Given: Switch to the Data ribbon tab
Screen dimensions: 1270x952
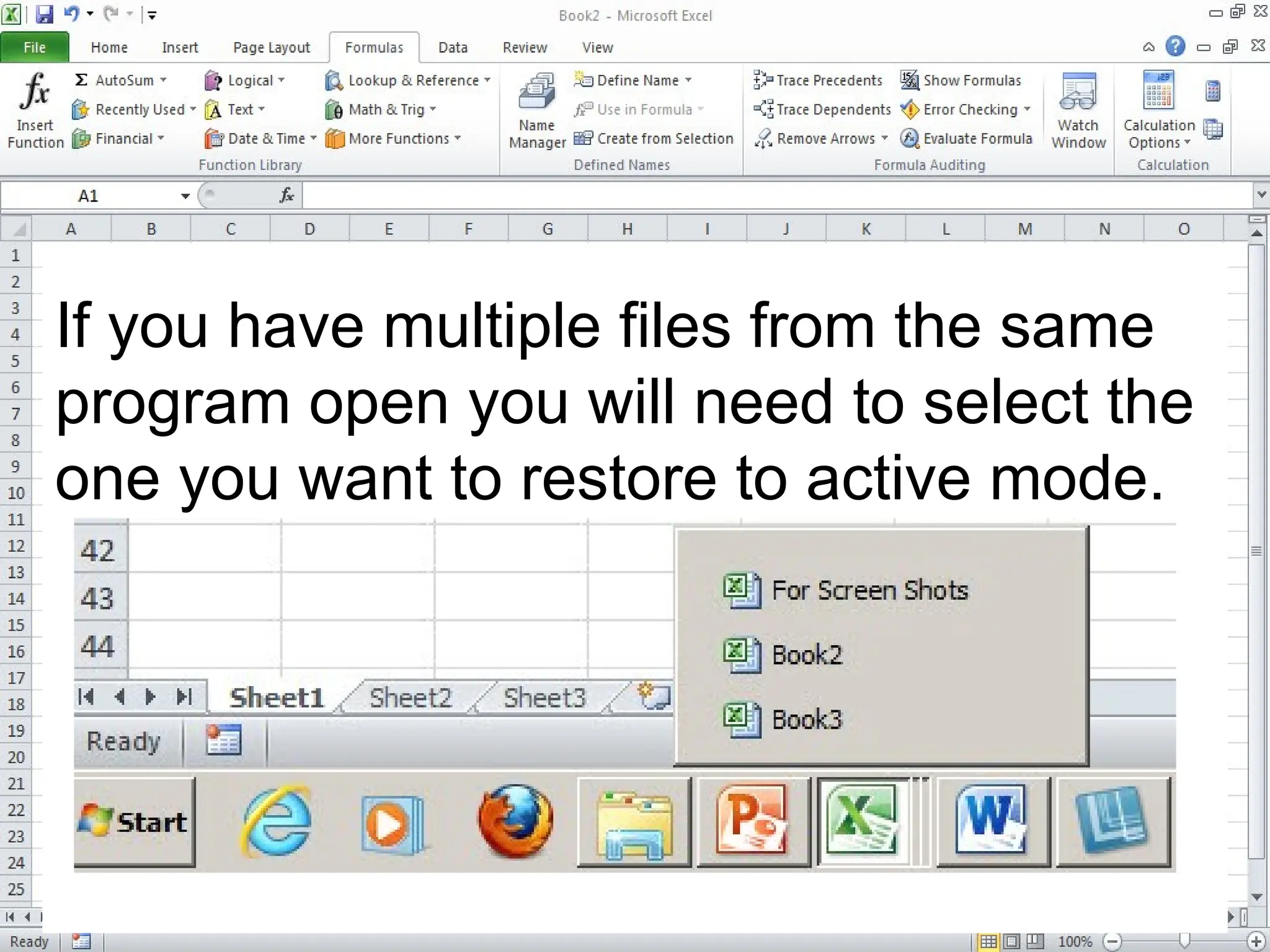Looking at the screenshot, I should tap(453, 48).
